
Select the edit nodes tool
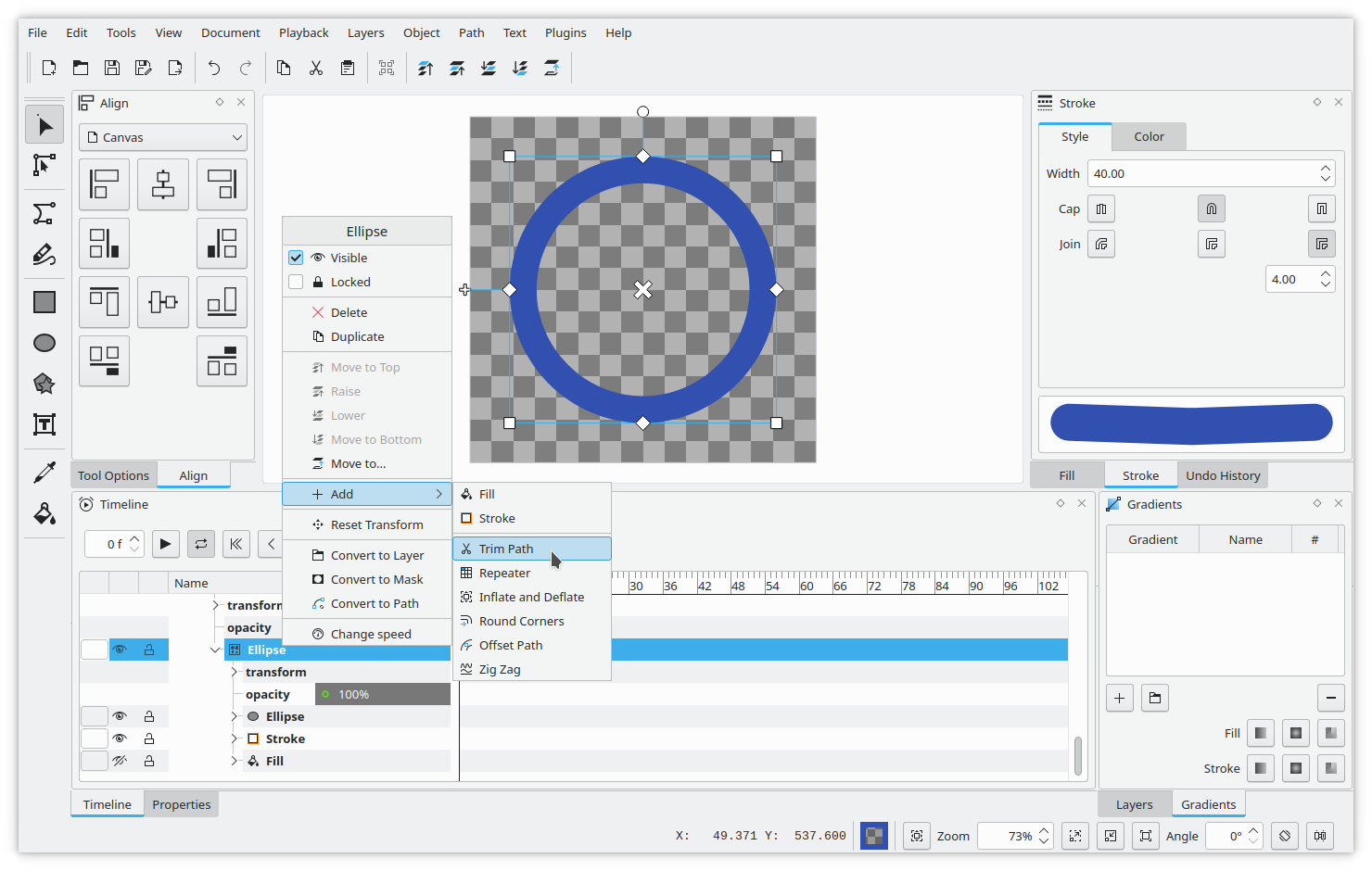(x=44, y=166)
